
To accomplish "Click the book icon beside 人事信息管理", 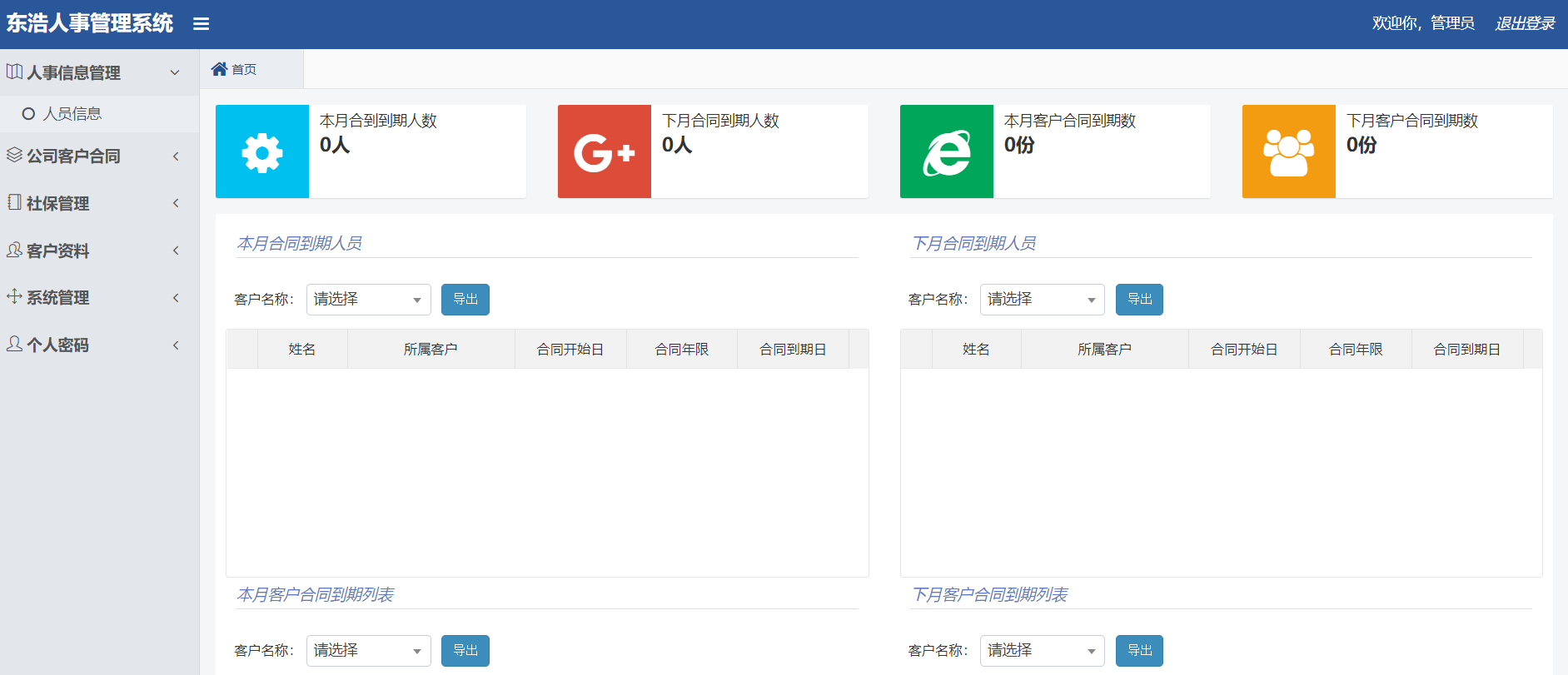I will [14, 72].
